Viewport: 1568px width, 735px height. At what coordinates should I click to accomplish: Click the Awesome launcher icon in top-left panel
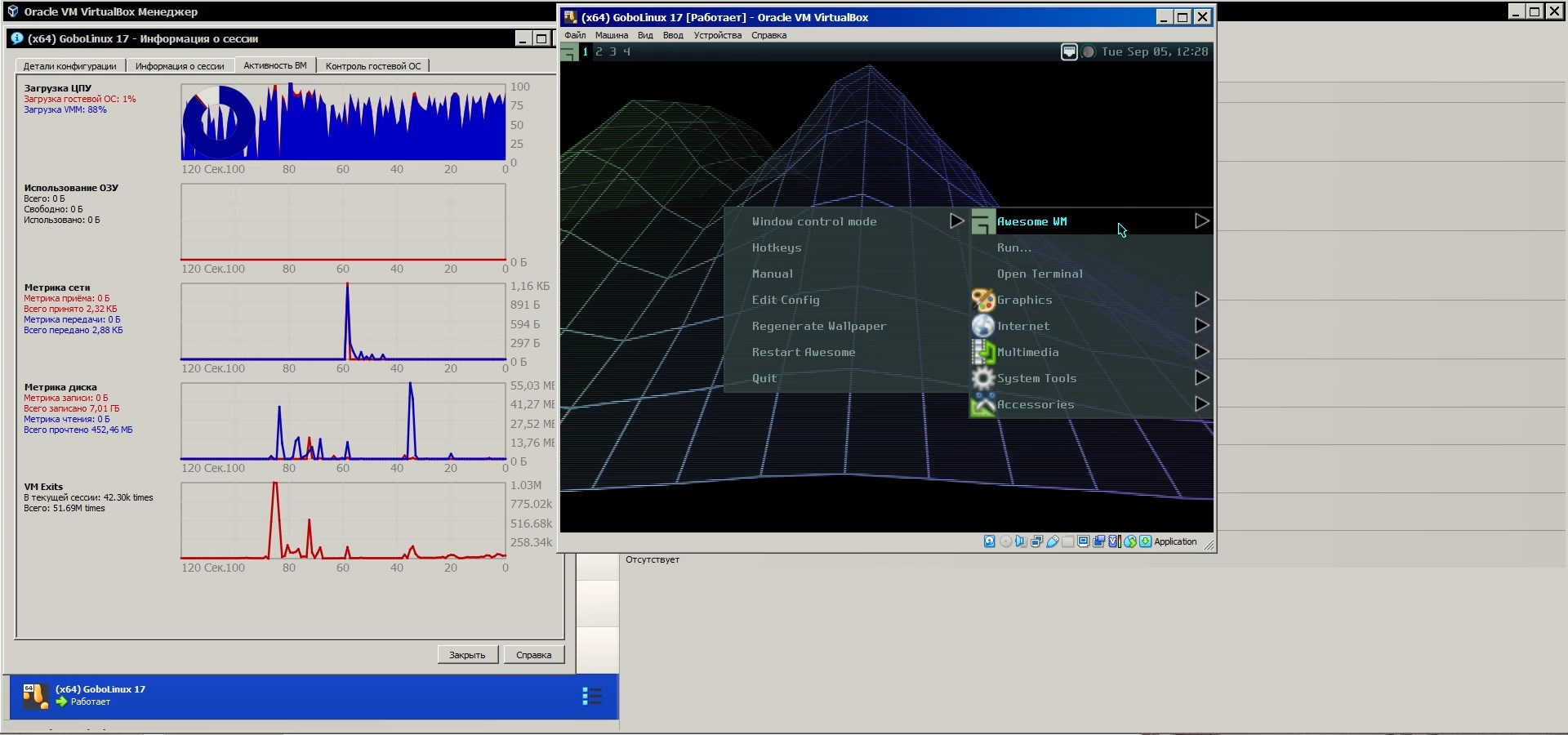pos(569,52)
